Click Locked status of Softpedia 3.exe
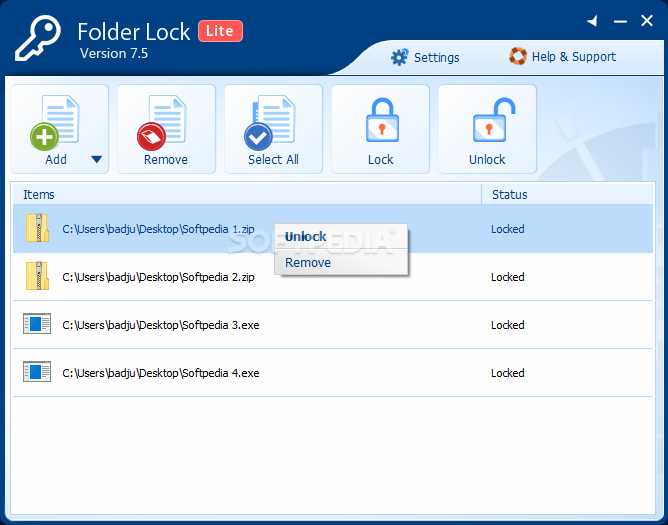This screenshot has height=525, width=668. click(507, 325)
